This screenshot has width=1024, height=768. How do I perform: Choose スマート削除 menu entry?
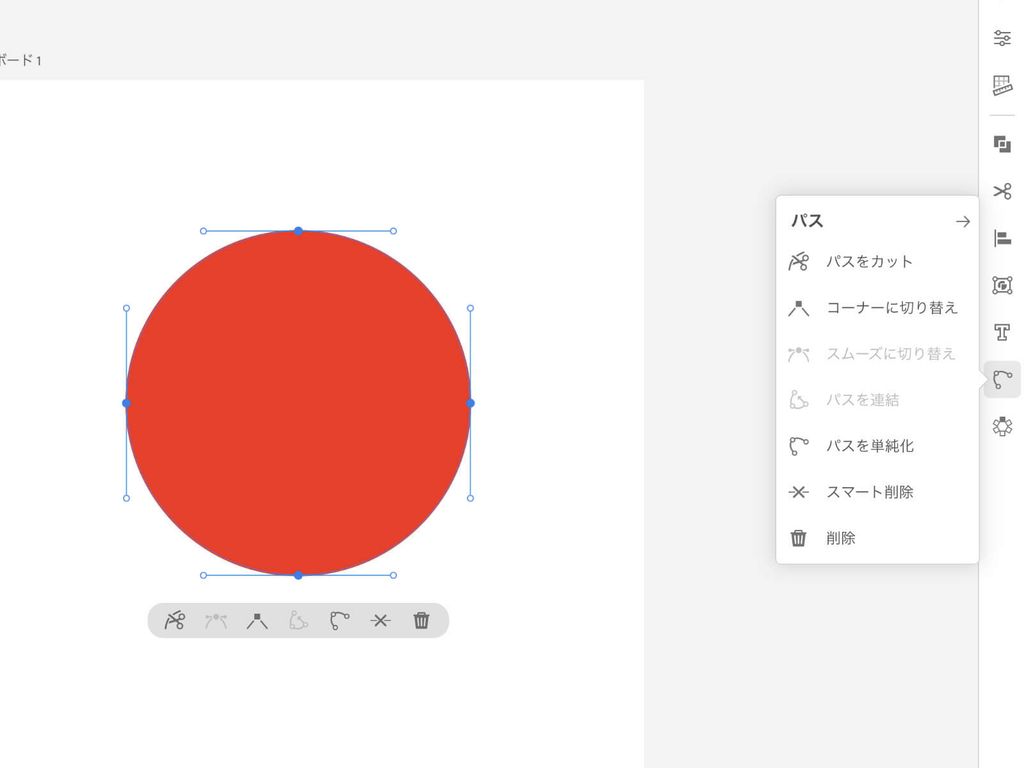point(877,492)
